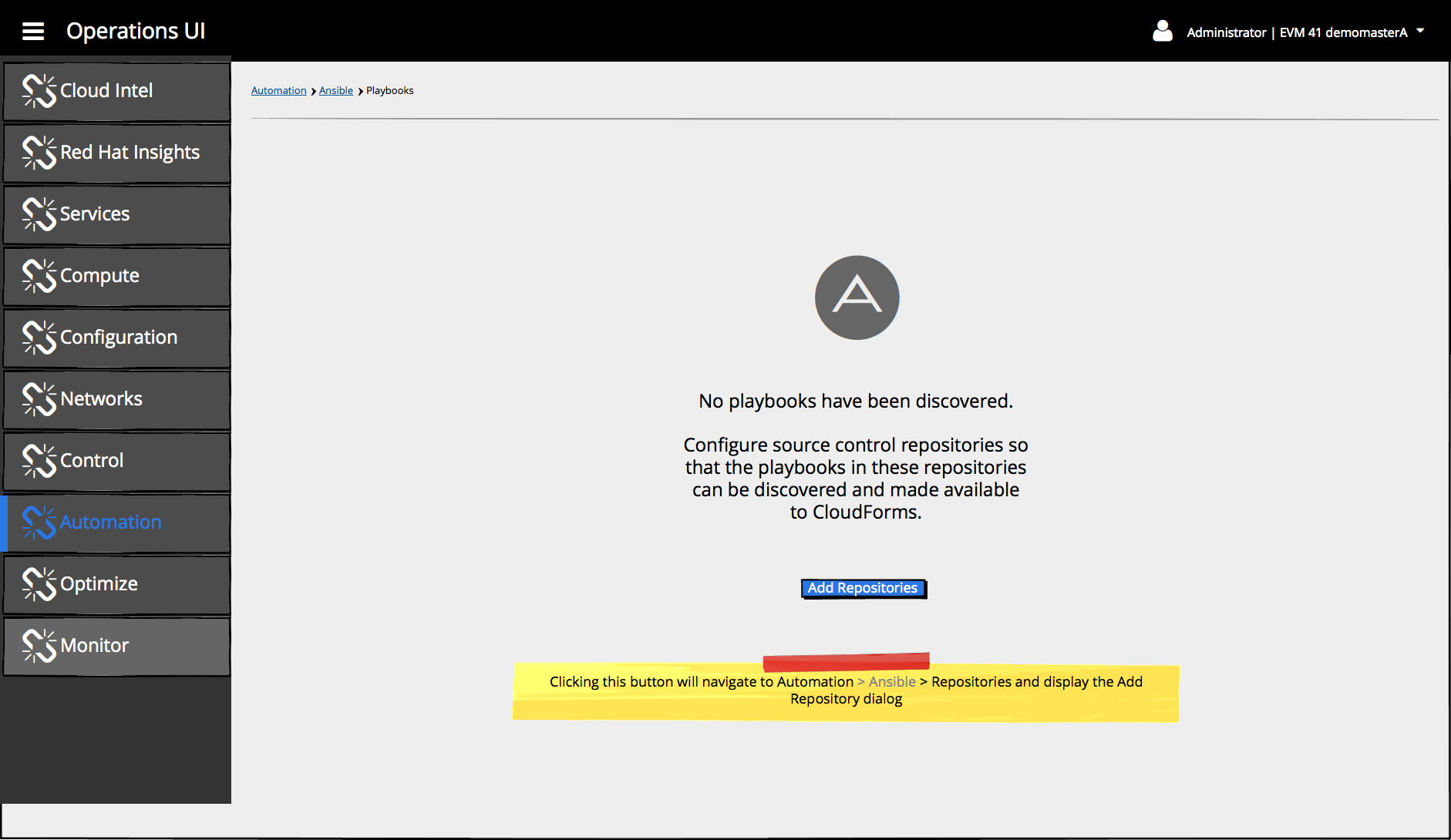
Task: Select Compute in the sidebar
Action: [117, 277]
